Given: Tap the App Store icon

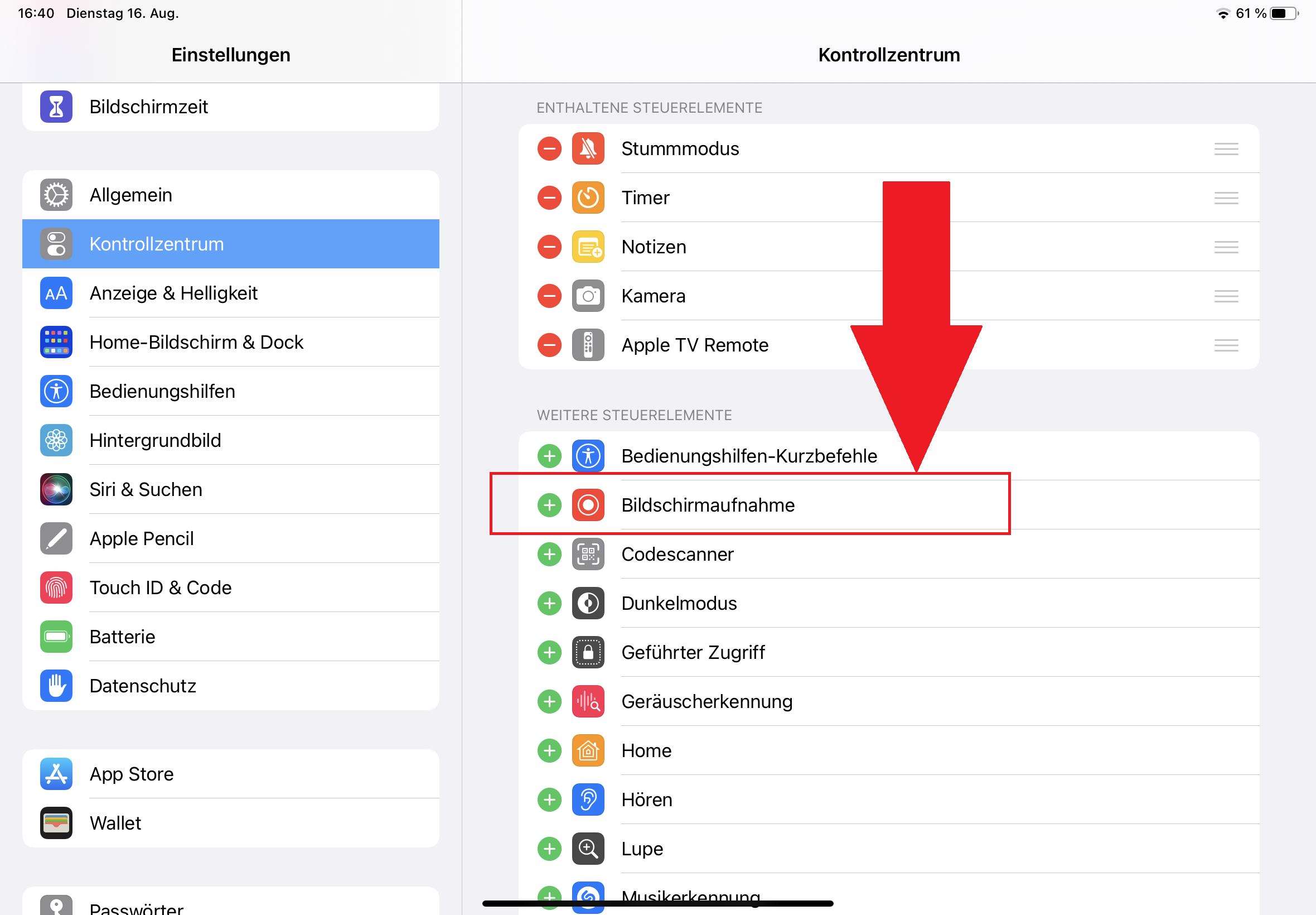Looking at the screenshot, I should pos(56,774).
